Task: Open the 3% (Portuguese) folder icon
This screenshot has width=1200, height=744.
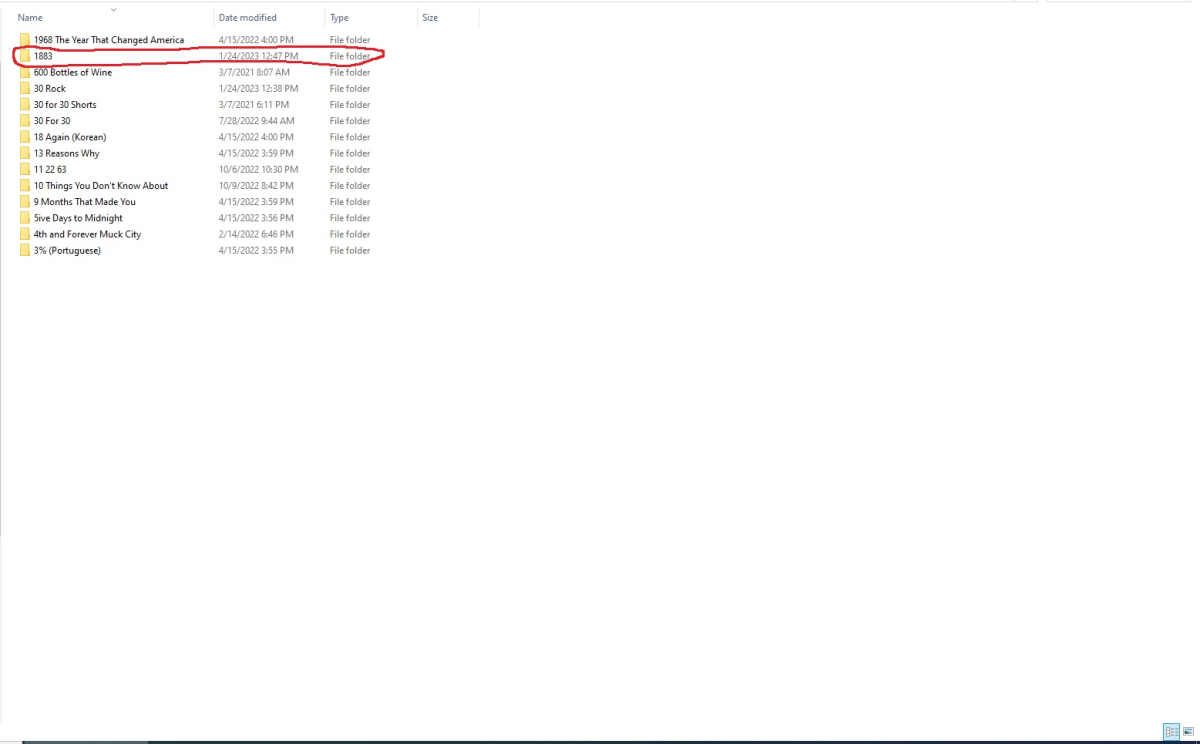Action: 25,250
